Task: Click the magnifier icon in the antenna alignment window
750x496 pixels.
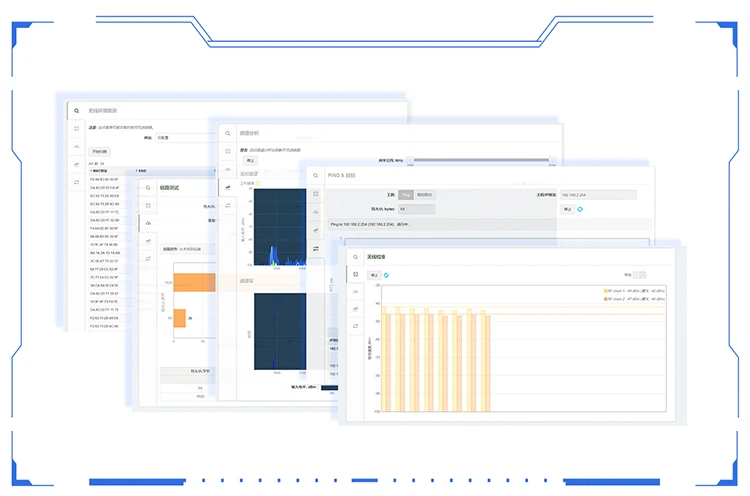Action: pyautogui.click(x=355, y=257)
